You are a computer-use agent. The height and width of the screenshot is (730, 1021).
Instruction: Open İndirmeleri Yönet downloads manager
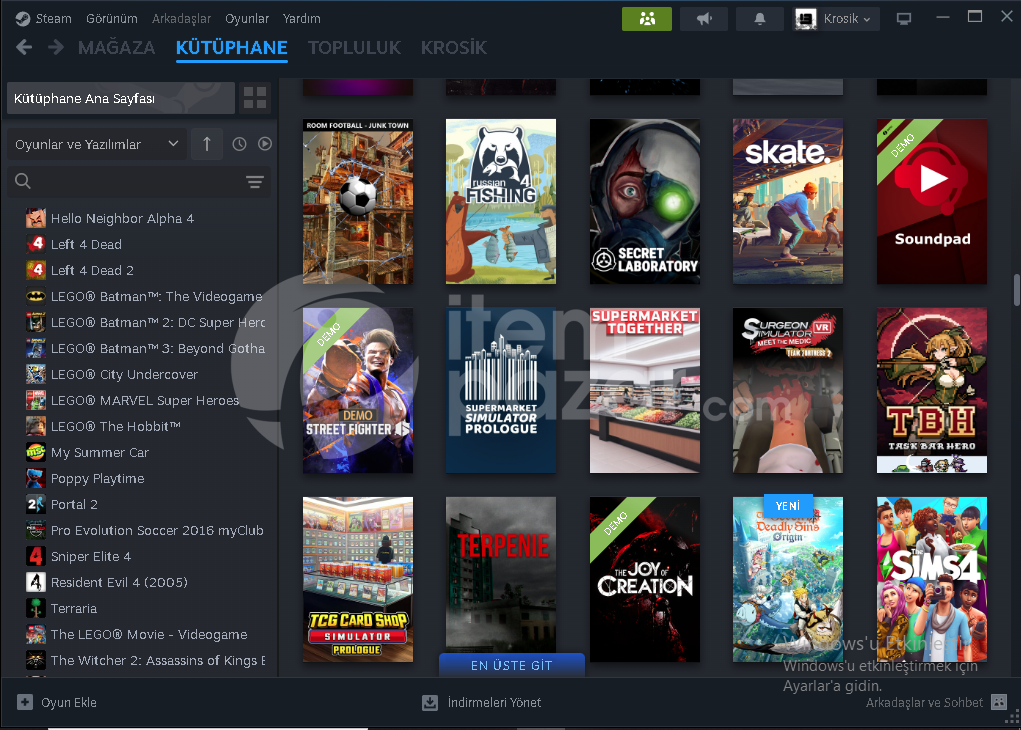(x=482, y=703)
